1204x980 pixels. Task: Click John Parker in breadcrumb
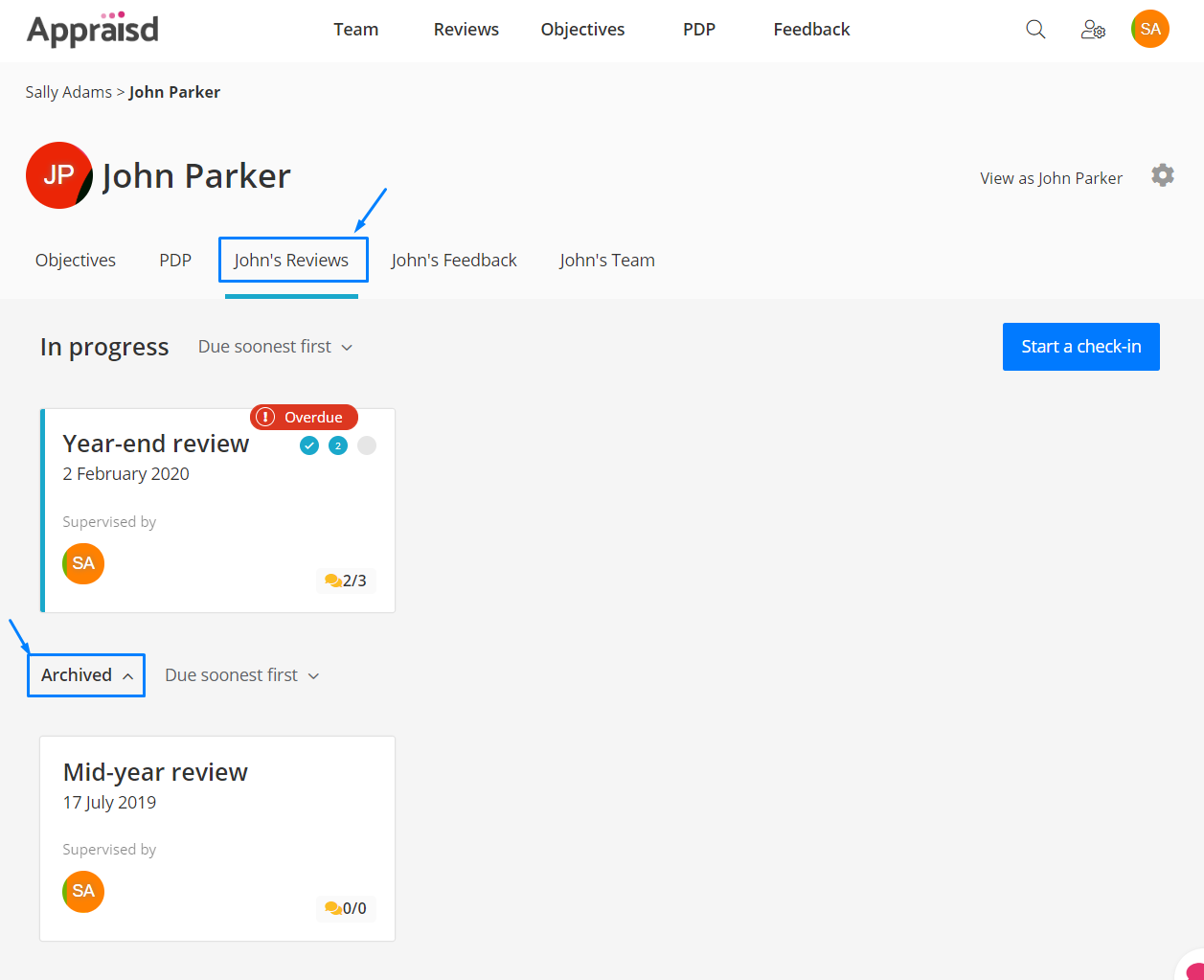[175, 92]
